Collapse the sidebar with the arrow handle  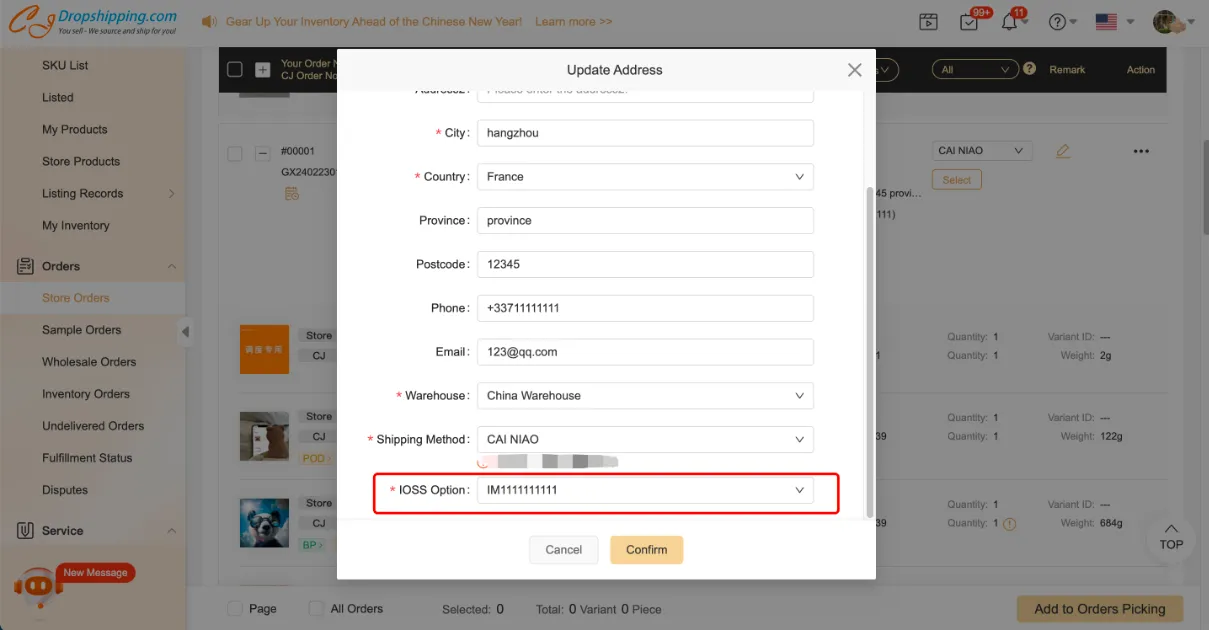185,332
